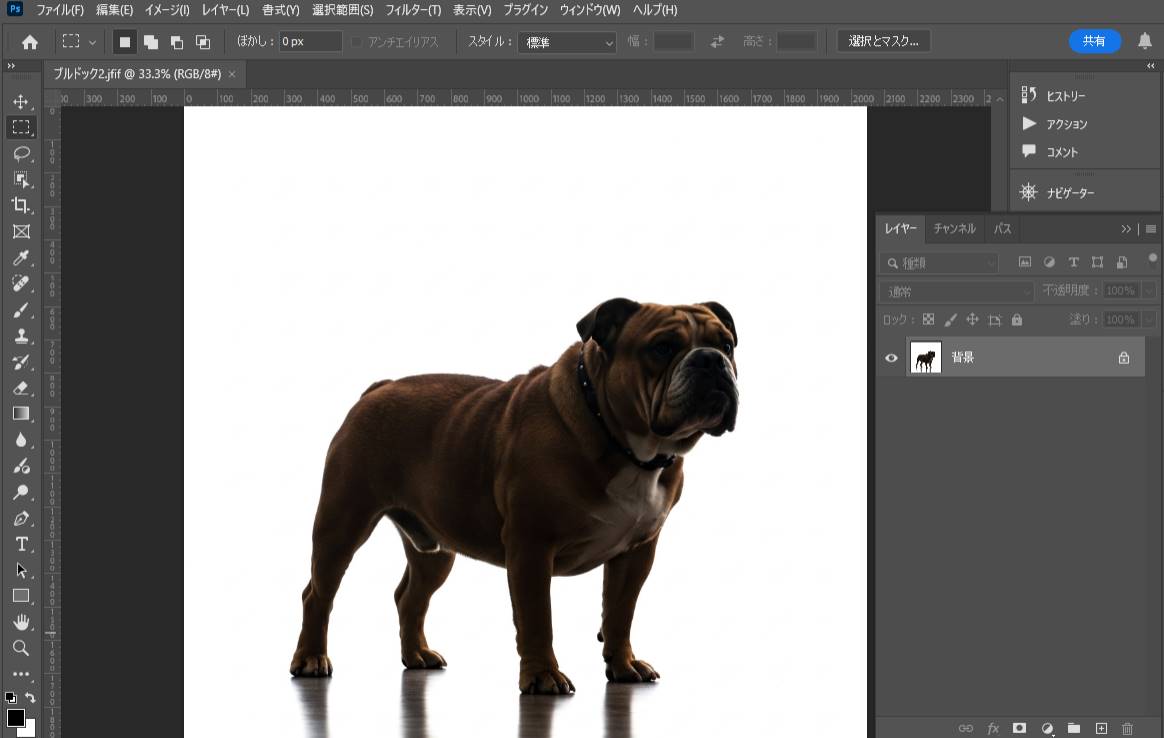Select the Blur tool
This screenshot has height=738, width=1164.
(x=21, y=440)
